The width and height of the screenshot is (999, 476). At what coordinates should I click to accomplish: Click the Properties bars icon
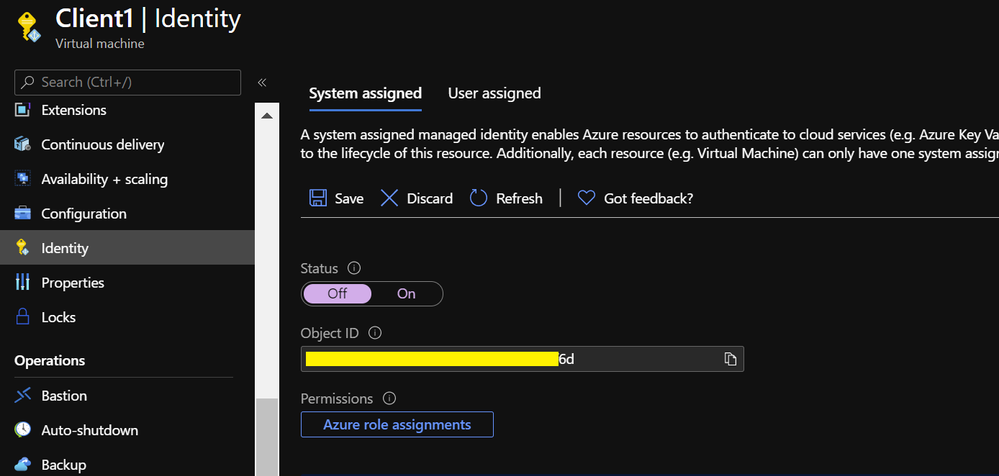[x=22, y=282]
